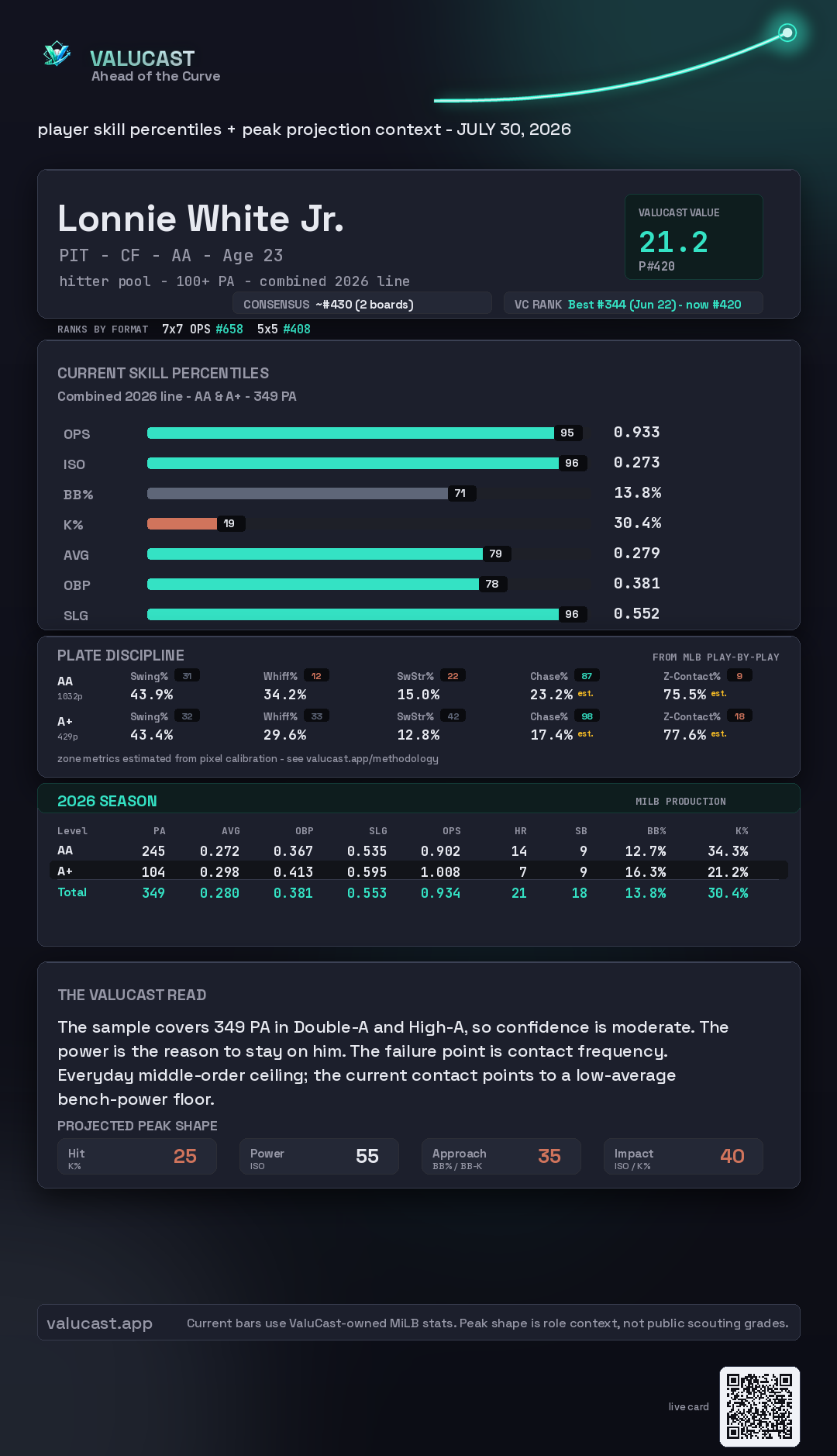
Task: Click the OPS percentile badge 95
Action: [x=567, y=433]
